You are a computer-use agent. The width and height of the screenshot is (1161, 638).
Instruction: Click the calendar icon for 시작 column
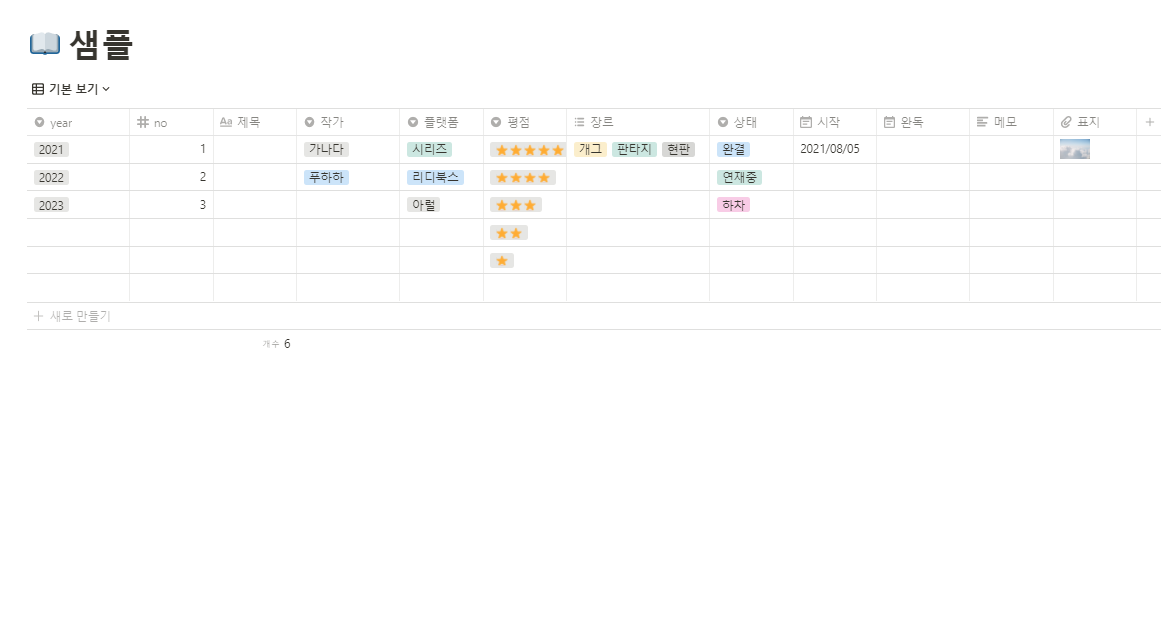[806, 122]
